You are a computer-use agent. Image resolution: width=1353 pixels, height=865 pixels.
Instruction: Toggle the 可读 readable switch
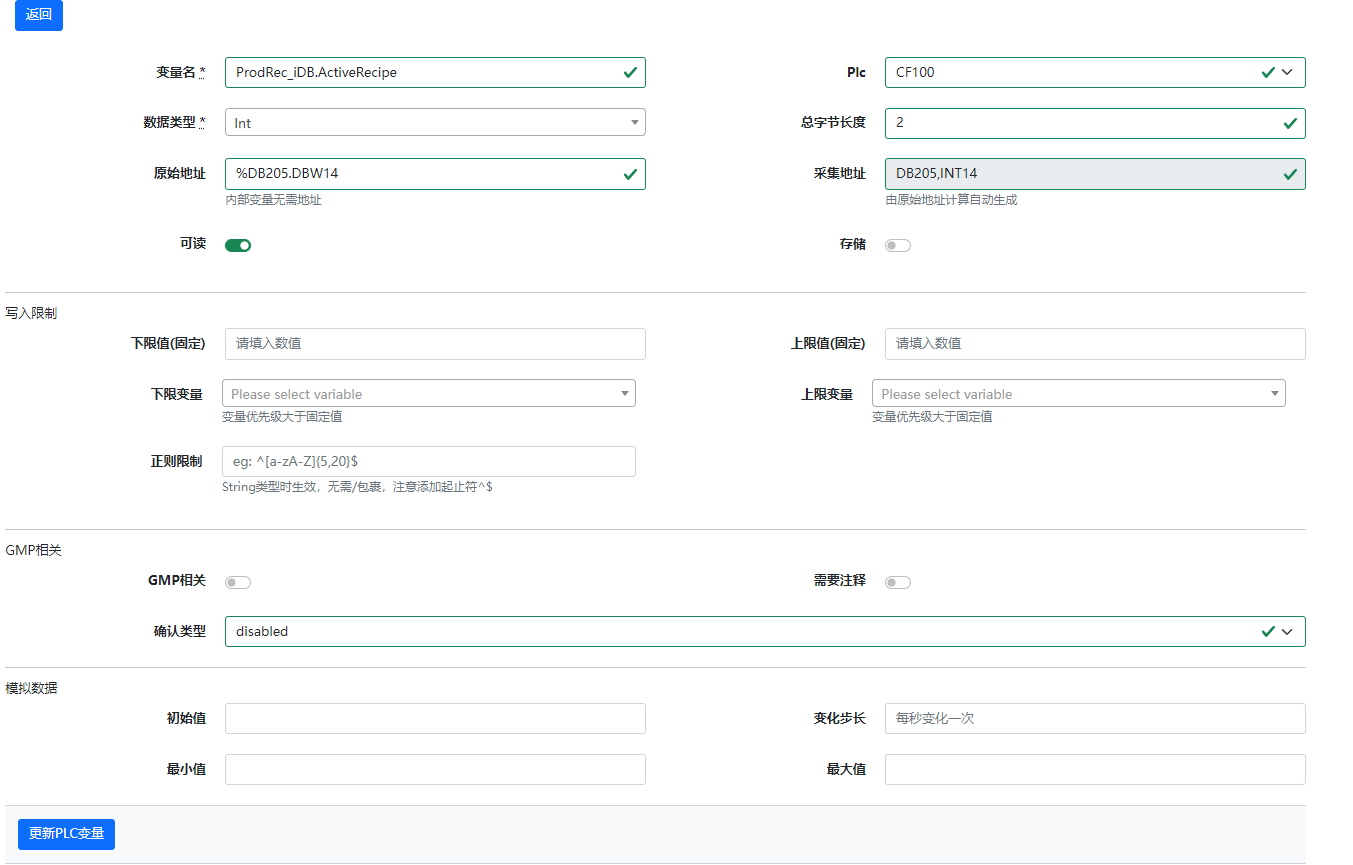[238, 245]
